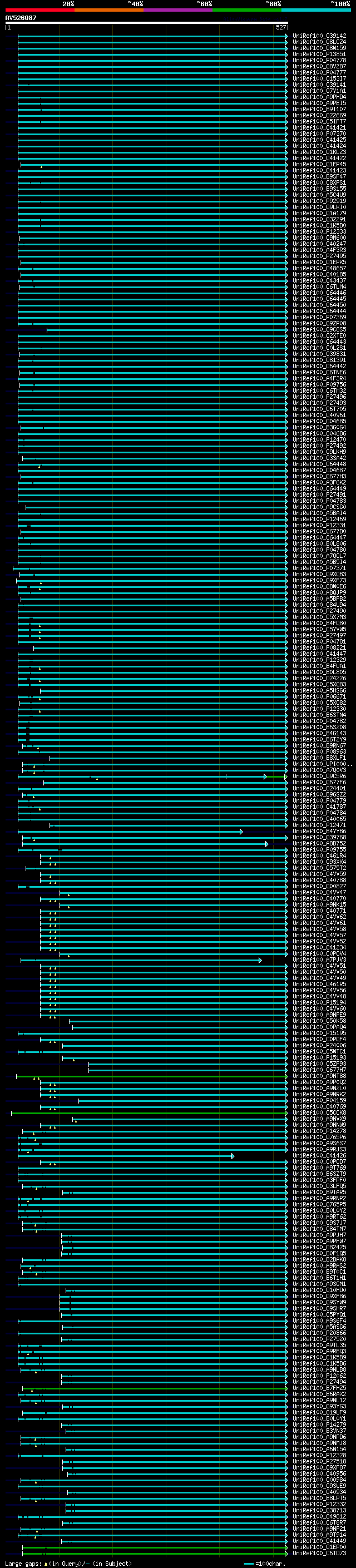This screenshot has height=1568, width=356.
Task: Click the white query sequence ruler bar
Action: pyautogui.click(x=147, y=22)
